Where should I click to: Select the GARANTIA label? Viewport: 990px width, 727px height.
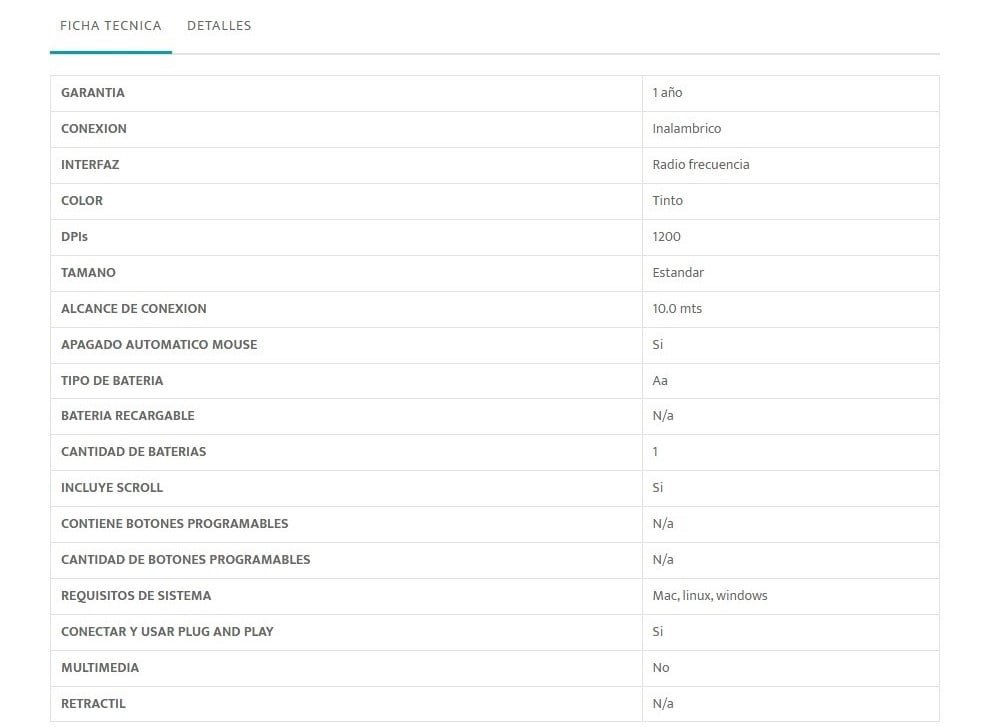point(93,93)
